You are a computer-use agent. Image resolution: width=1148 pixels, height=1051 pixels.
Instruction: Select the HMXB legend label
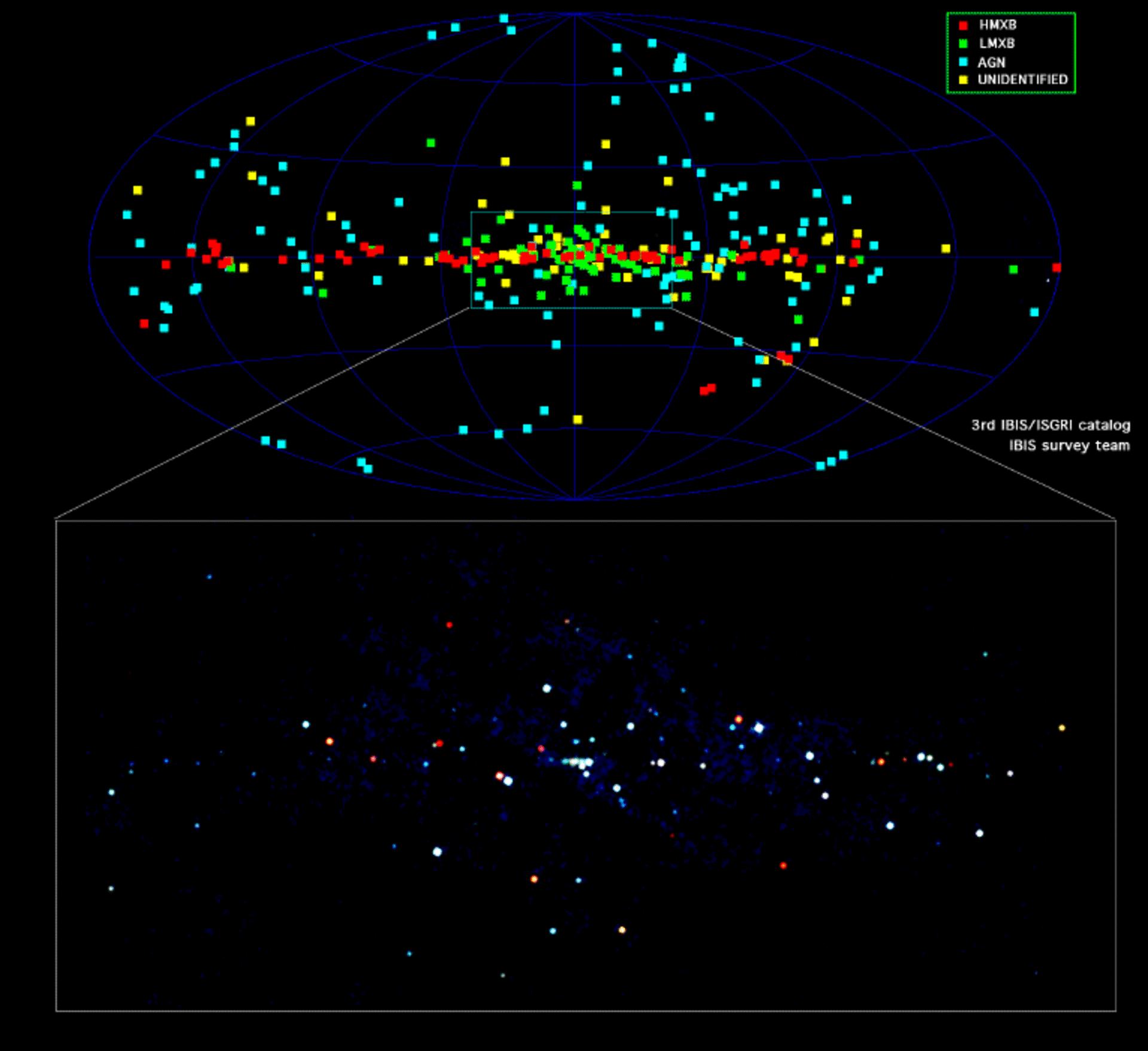[x=997, y=25]
